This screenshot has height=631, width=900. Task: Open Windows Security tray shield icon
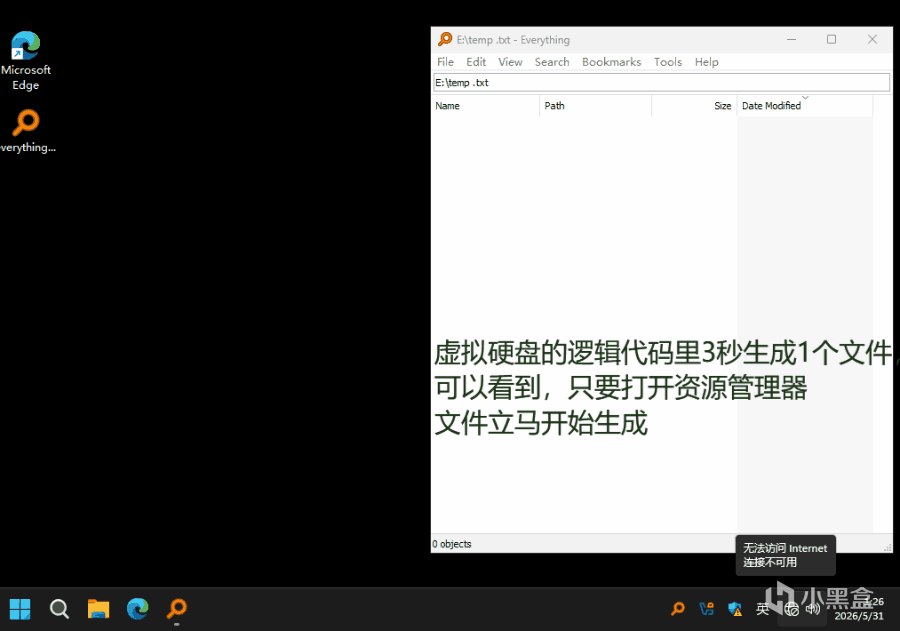tap(735, 609)
